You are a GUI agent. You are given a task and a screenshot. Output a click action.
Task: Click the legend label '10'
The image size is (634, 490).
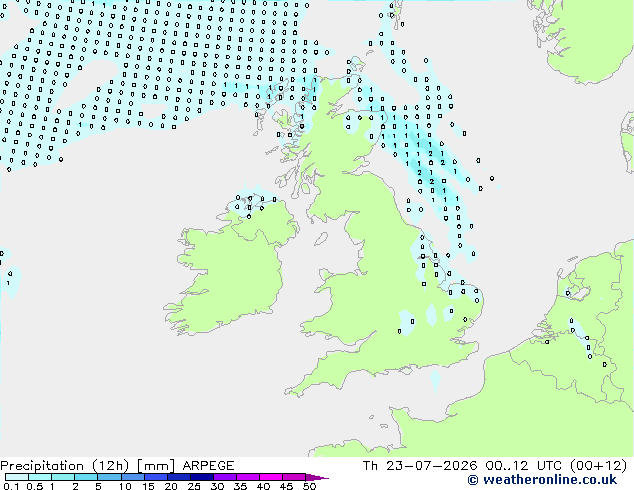(x=125, y=486)
